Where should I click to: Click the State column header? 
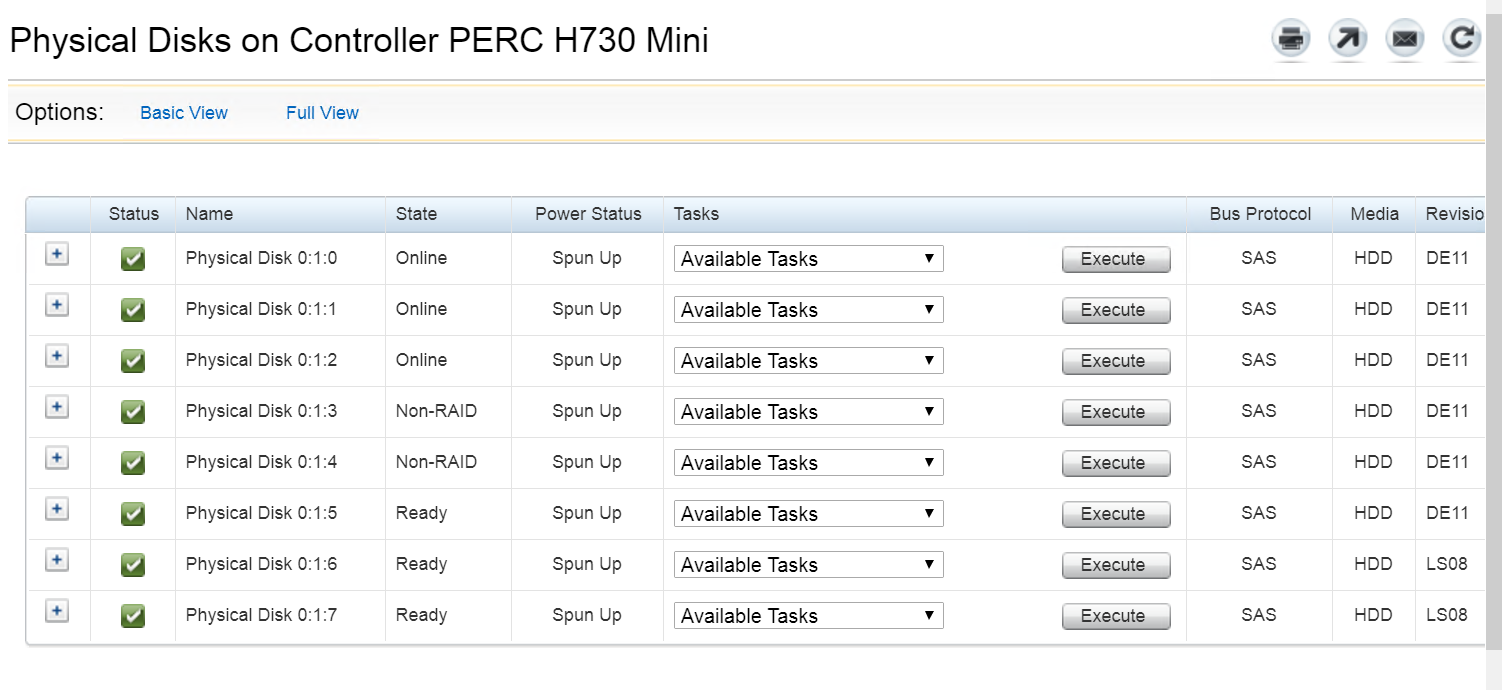click(416, 214)
